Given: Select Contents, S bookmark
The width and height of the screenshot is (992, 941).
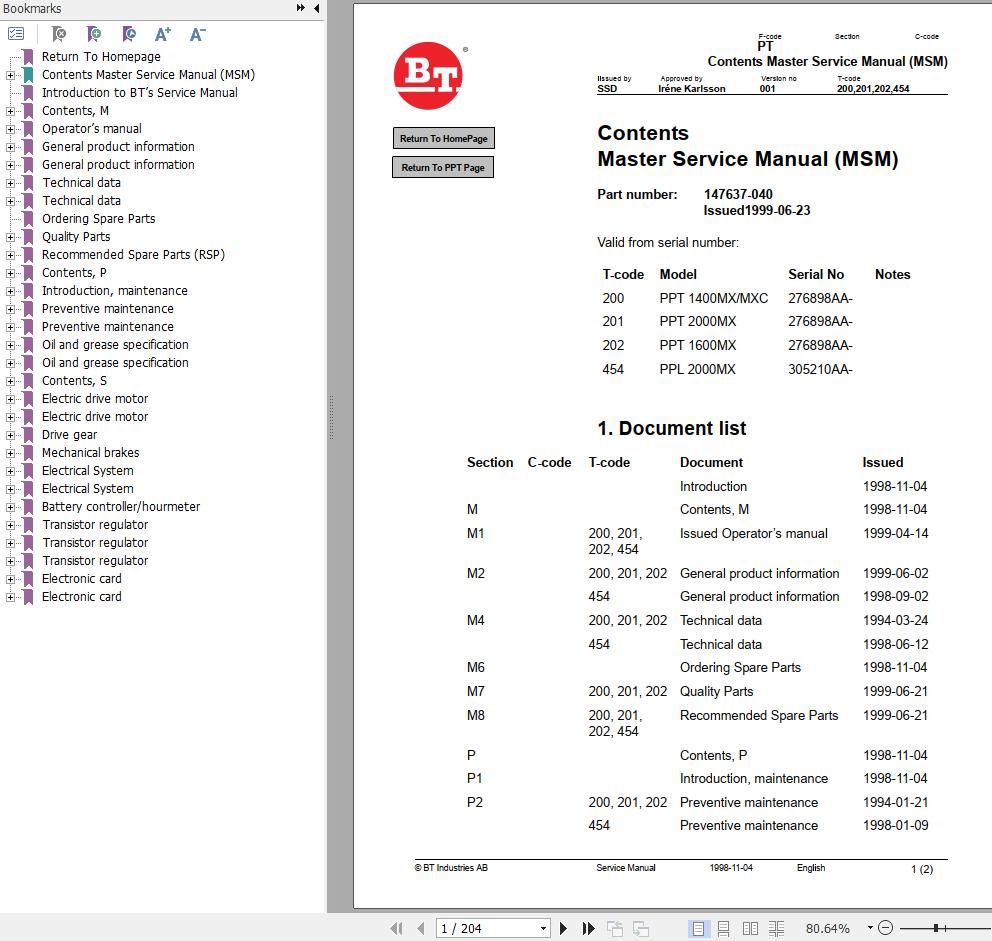Looking at the screenshot, I should 74,380.
